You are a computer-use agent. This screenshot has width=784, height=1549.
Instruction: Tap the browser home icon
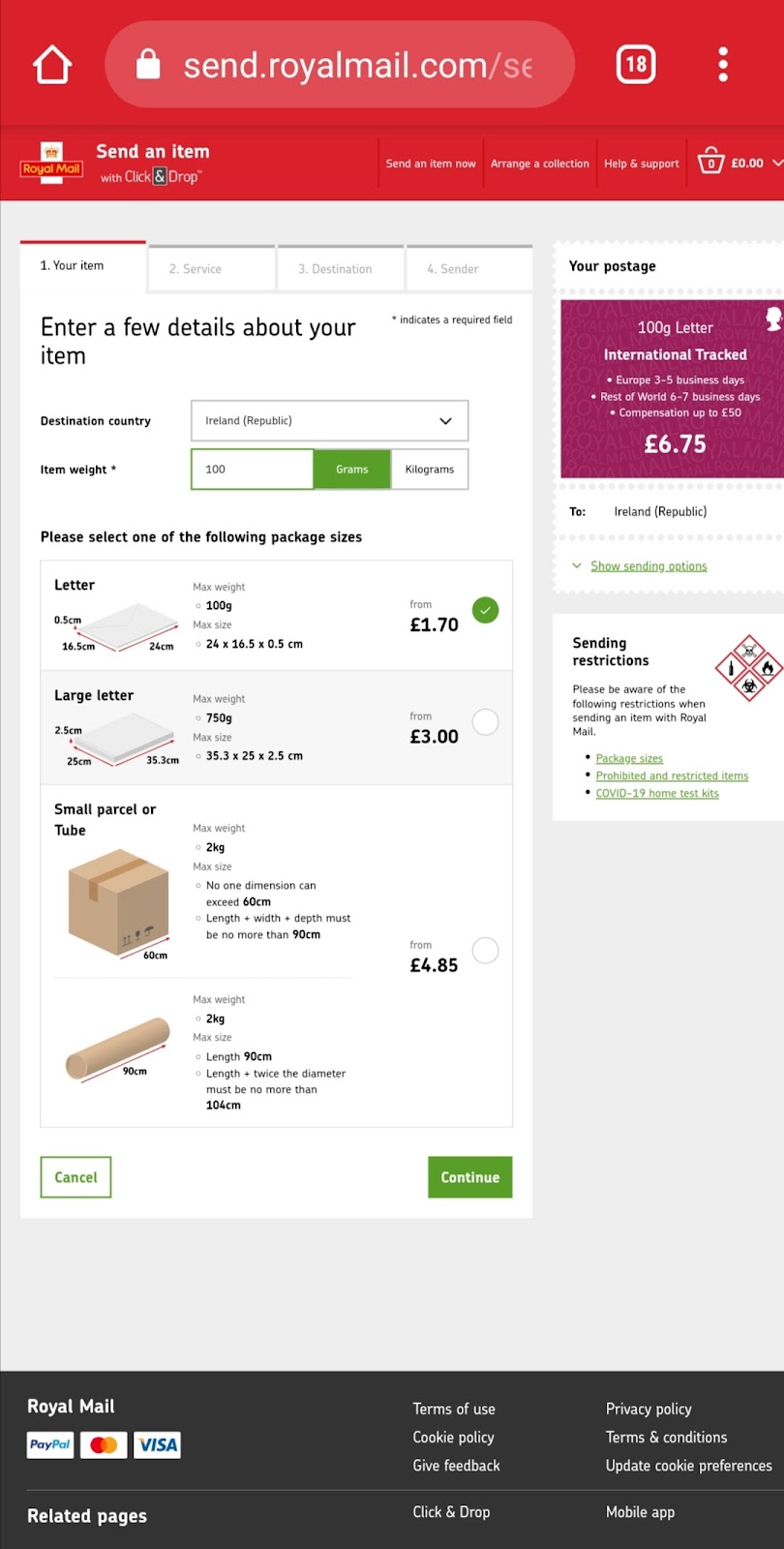[x=52, y=65]
